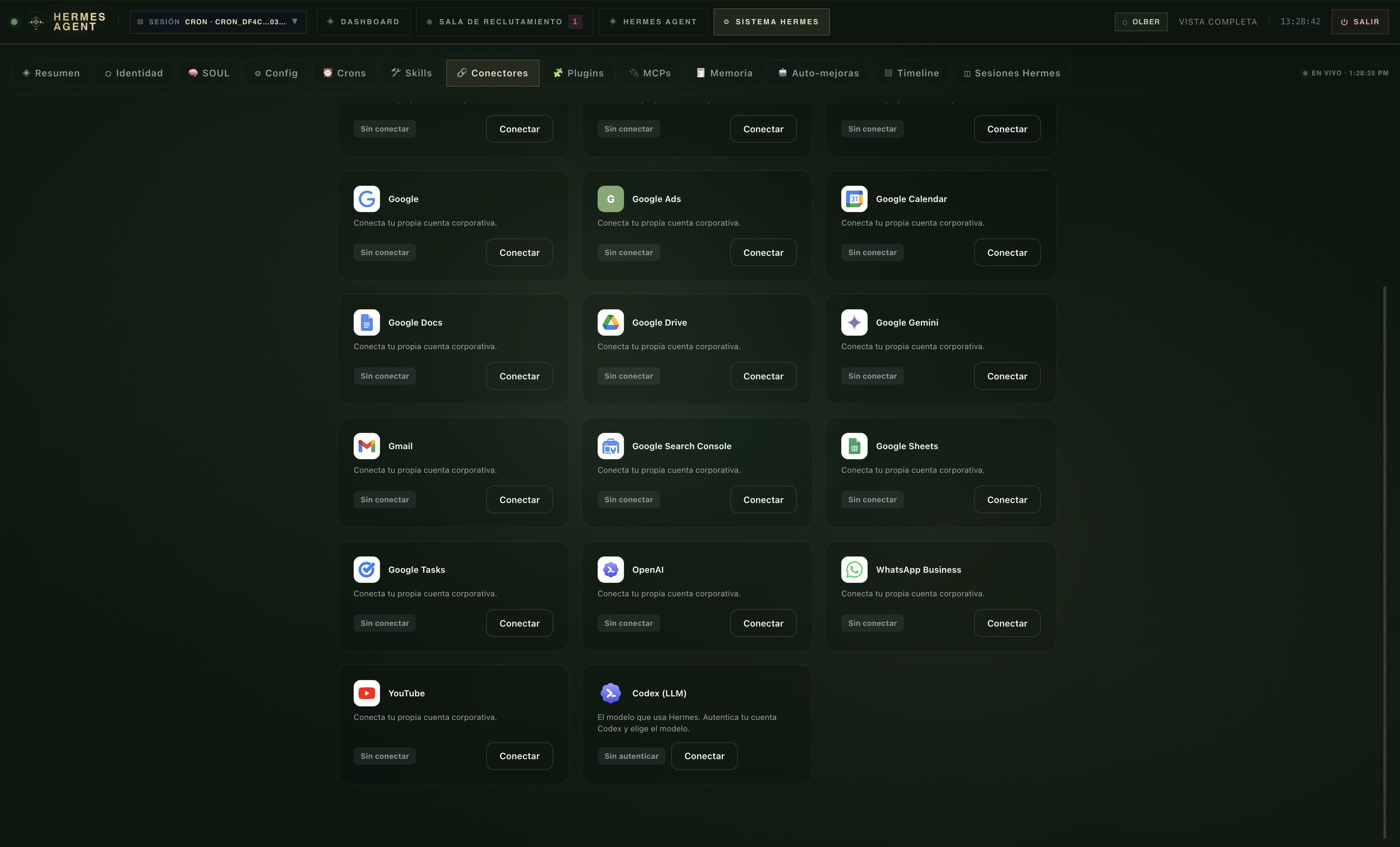Click the OLBER user button
This screenshot has height=847, width=1400.
[x=1141, y=22]
